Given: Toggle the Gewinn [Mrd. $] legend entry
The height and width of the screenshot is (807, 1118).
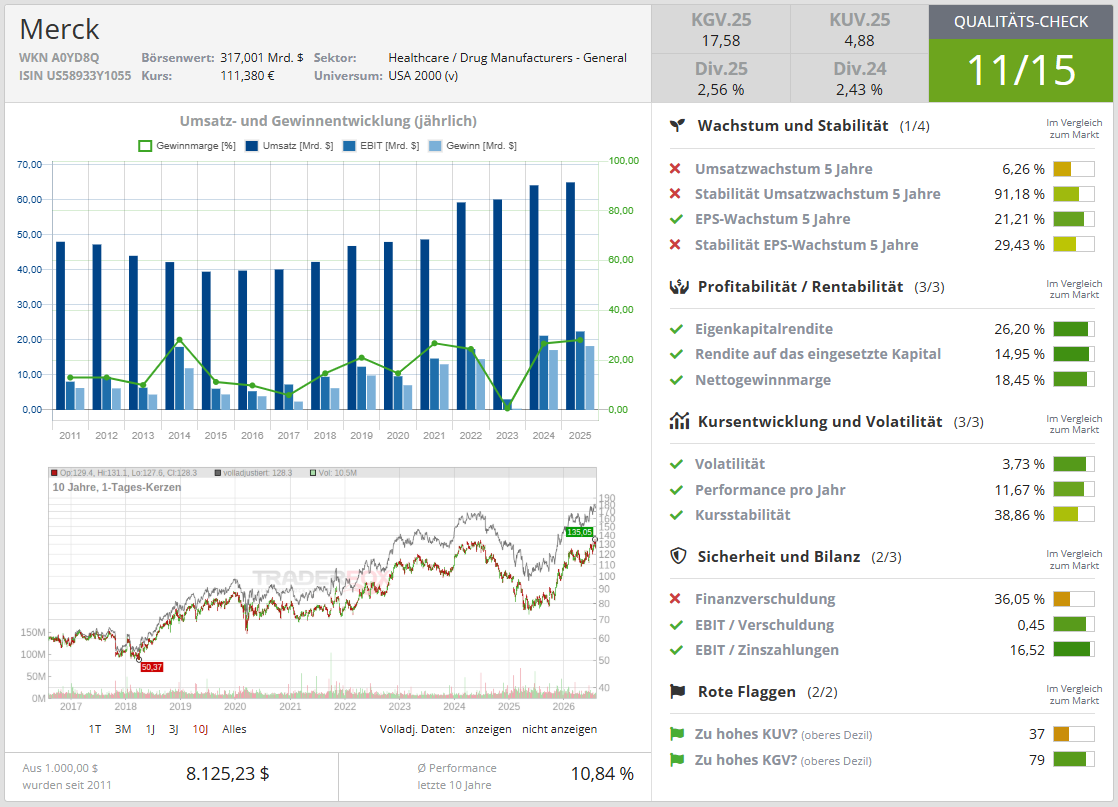Looking at the screenshot, I should point(473,145).
